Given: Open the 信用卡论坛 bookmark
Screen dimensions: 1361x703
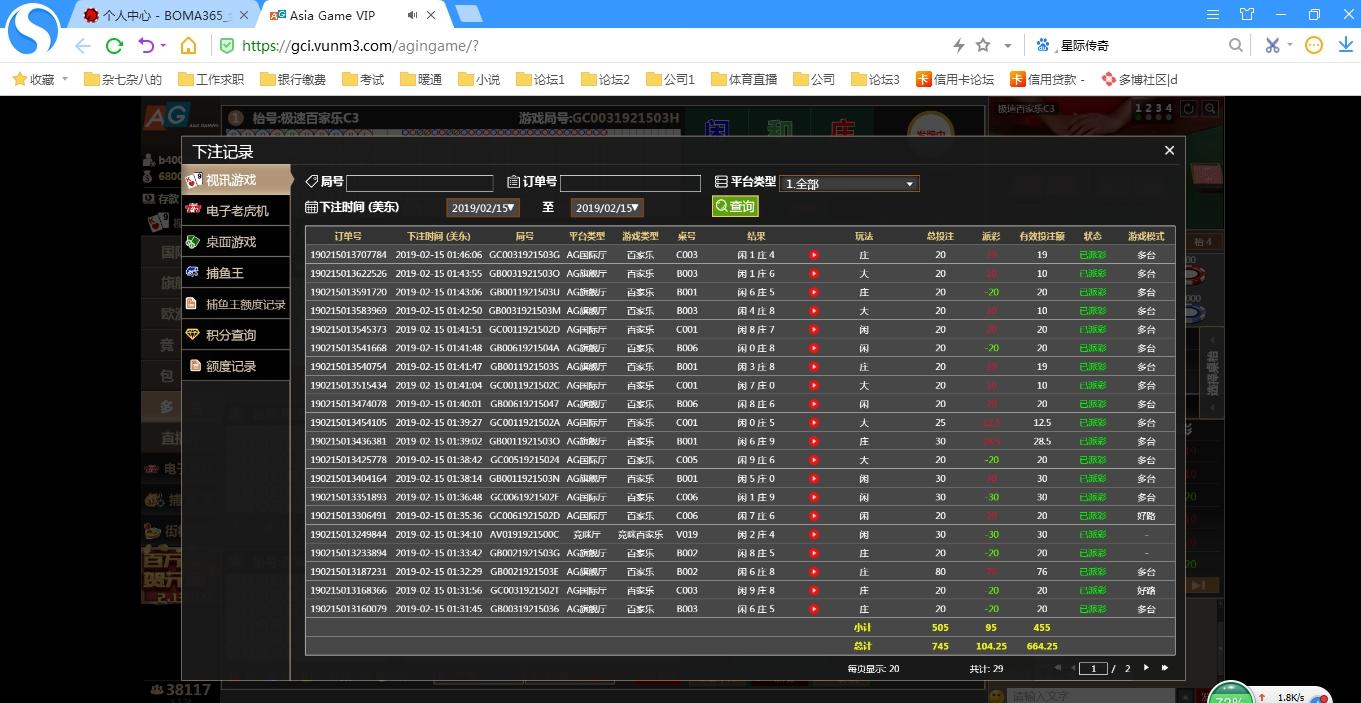Looking at the screenshot, I should click(955, 79).
